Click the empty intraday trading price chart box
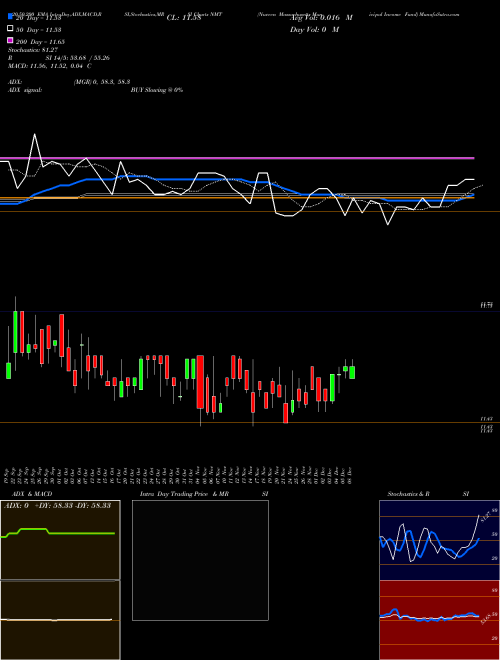 (200, 560)
